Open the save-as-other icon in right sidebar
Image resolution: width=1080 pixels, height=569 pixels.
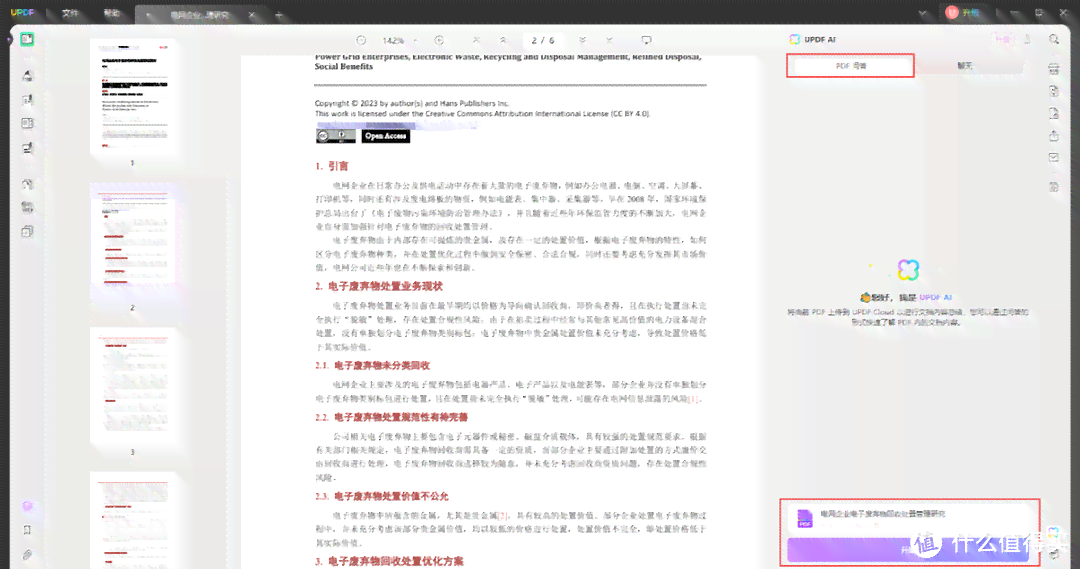coord(1054,187)
